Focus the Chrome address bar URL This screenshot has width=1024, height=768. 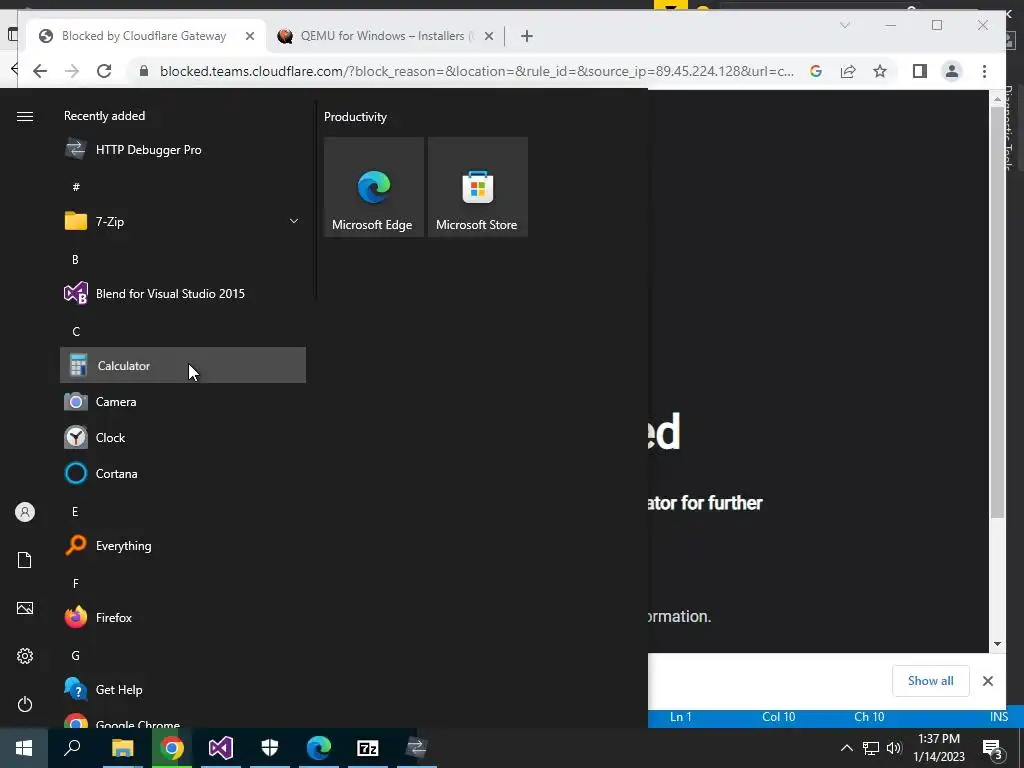click(x=477, y=71)
